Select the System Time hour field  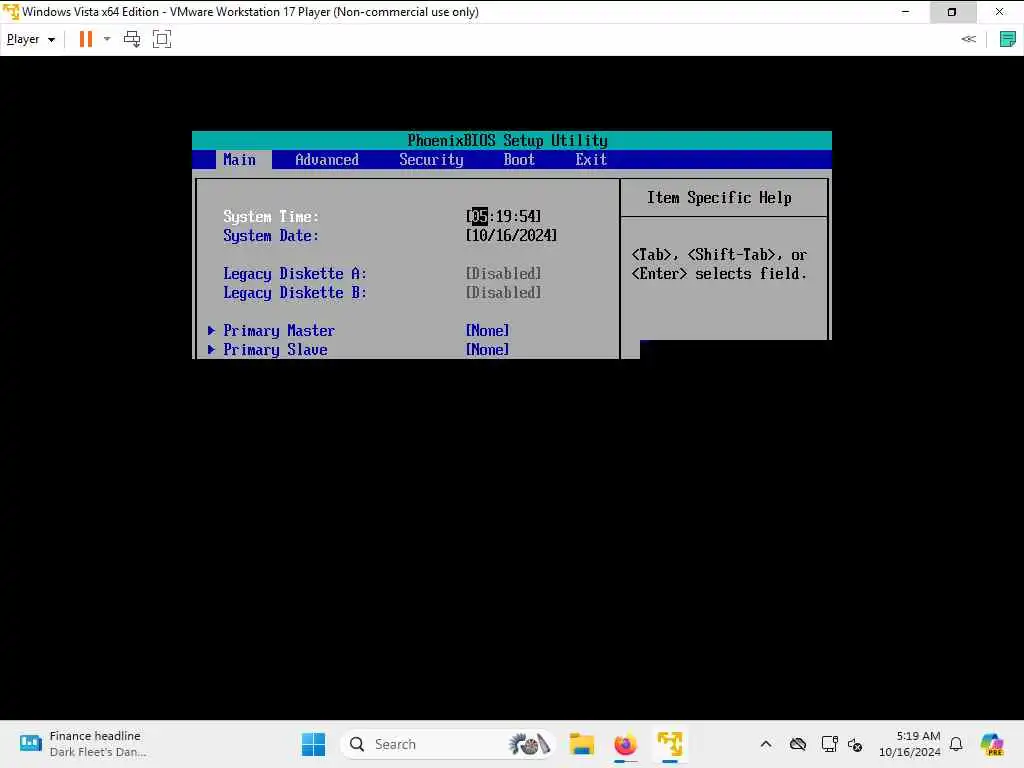pyautogui.click(x=479, y=216)
